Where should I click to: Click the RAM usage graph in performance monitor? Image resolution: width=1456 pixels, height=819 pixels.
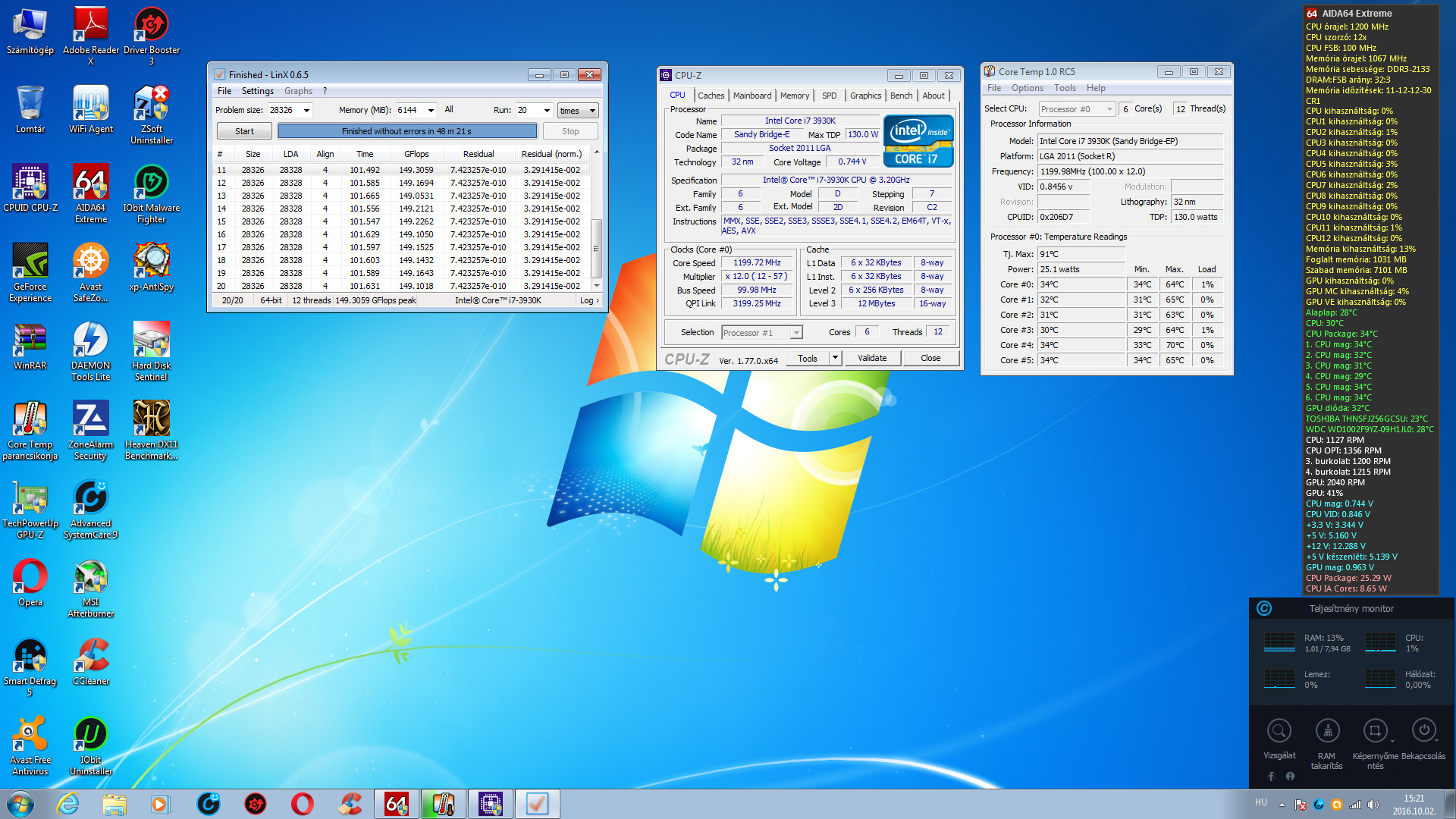coord(1279,642)
